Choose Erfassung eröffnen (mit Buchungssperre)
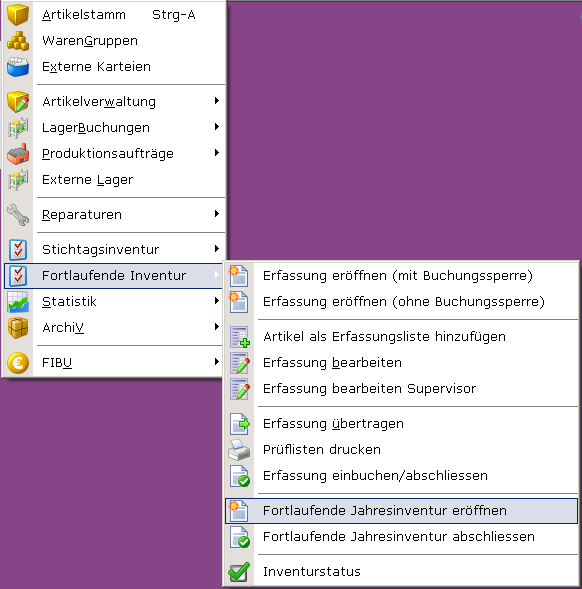Image resolution: width=582 pixels, height=589 pixels. point(401,276)
